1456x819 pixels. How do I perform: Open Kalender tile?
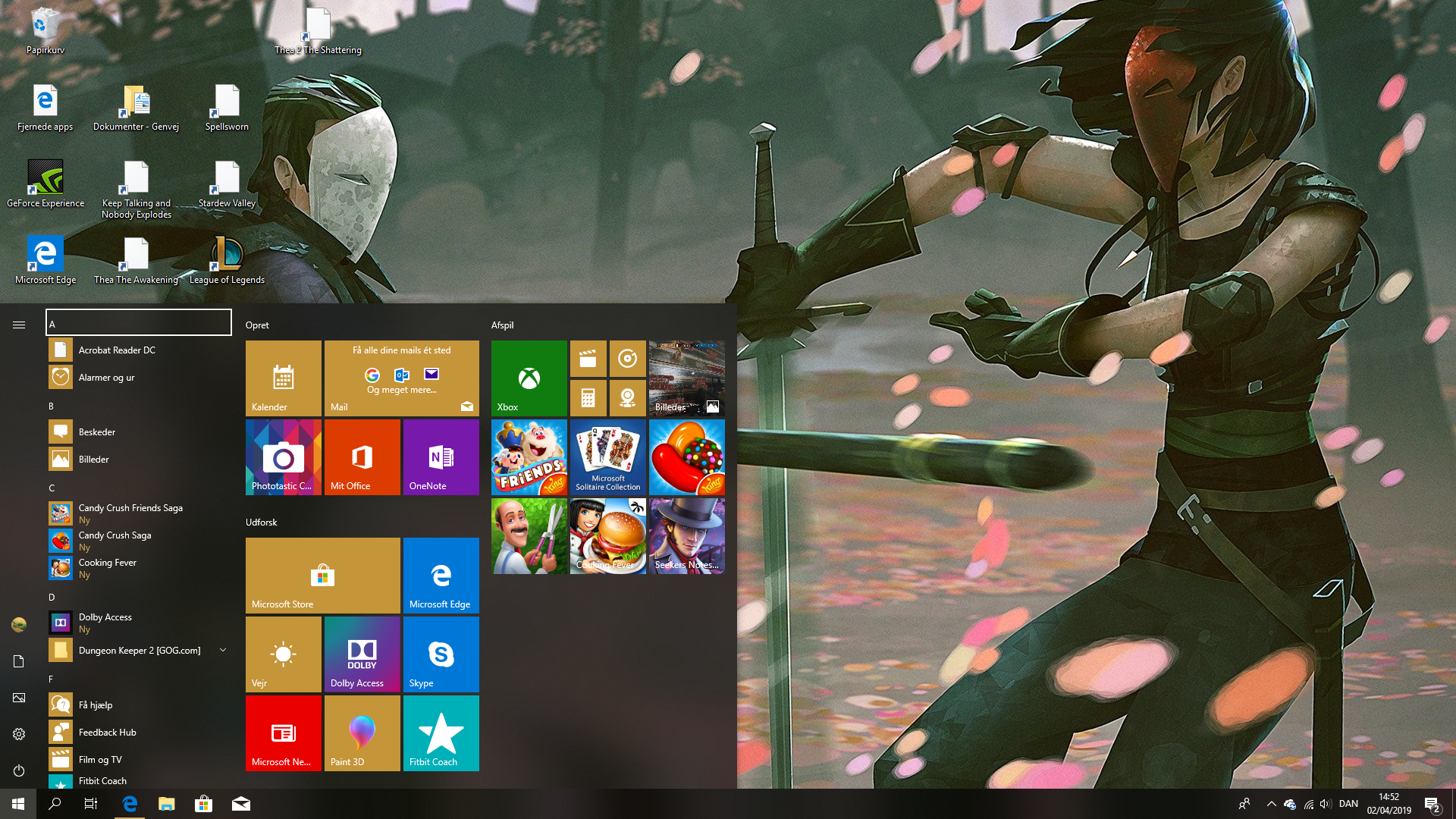[x=283, y=378]
